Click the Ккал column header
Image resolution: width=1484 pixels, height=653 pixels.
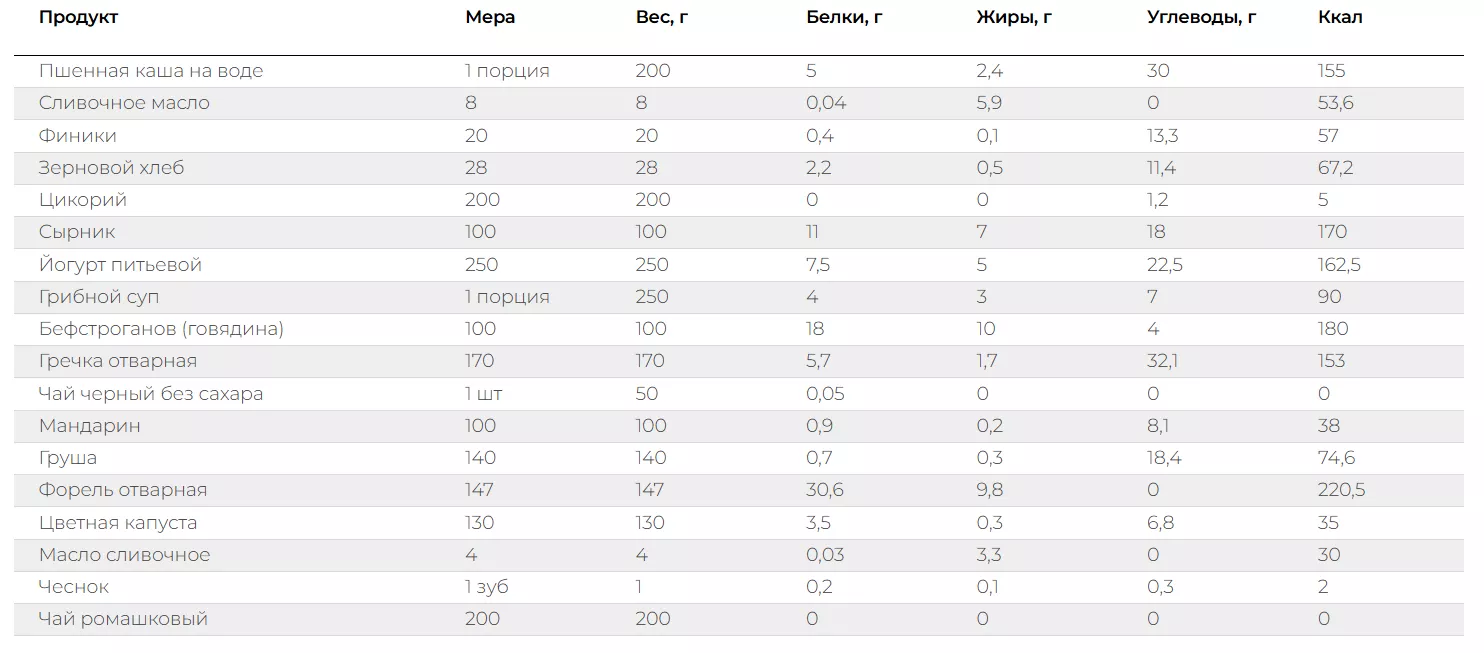(x=1340, y=17)
